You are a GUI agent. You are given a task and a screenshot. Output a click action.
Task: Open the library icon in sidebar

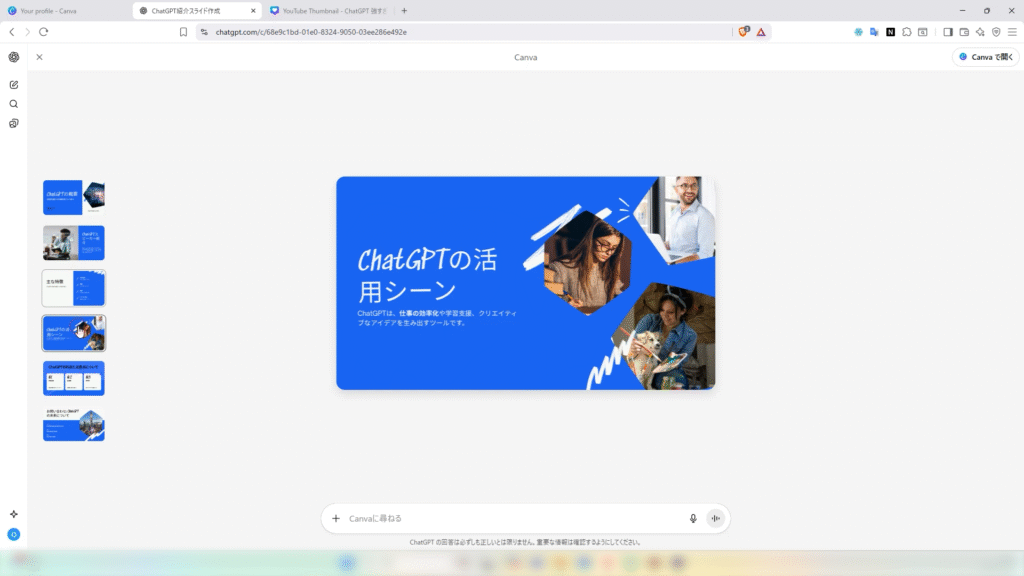[x=14, y=124]
